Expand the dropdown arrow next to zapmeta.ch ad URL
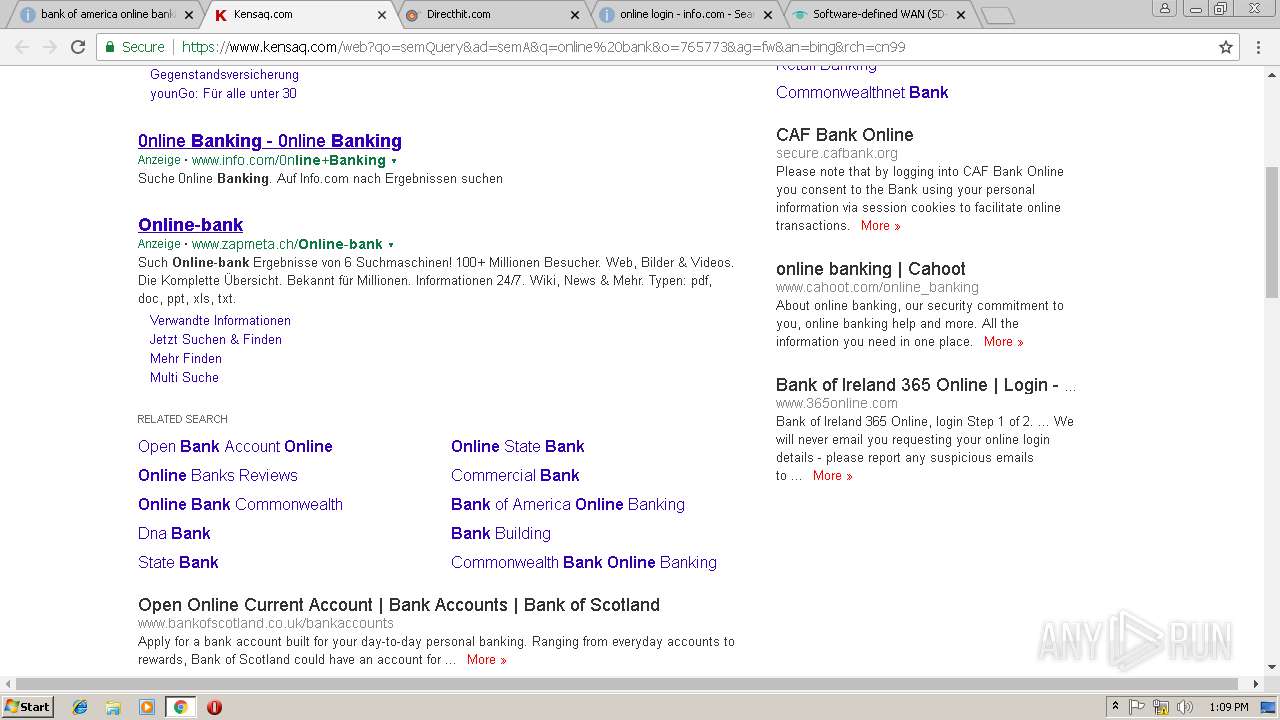The image size is (1280, 720). [391, 245]
